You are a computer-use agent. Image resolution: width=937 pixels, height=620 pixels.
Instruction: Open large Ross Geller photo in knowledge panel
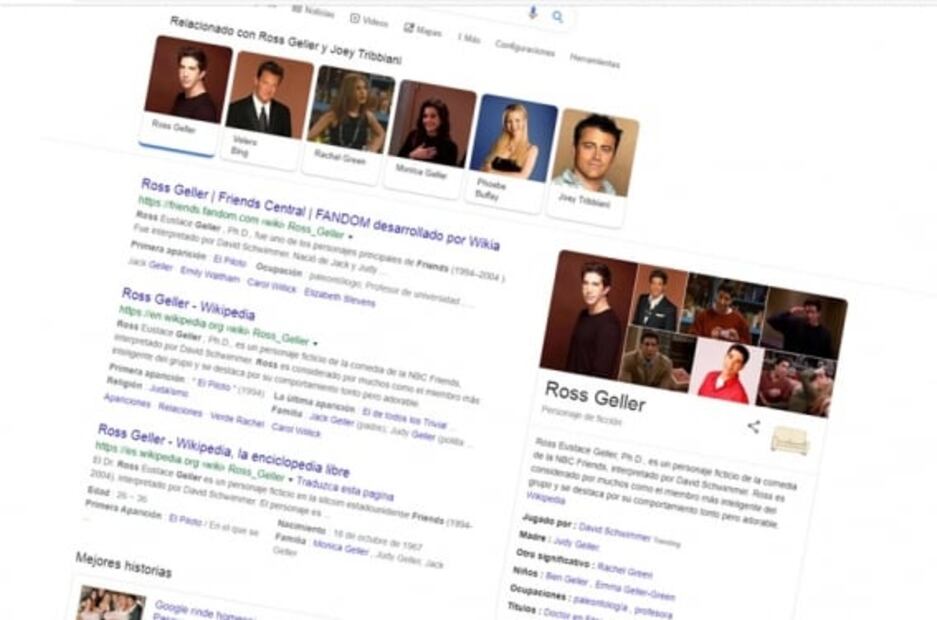588,314
